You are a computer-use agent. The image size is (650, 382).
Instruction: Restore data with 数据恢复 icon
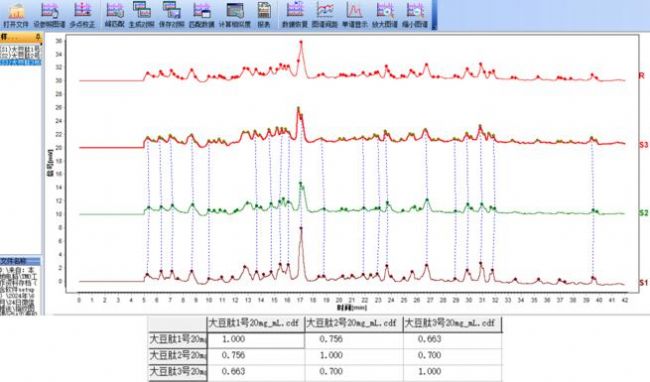click(295, 15)
